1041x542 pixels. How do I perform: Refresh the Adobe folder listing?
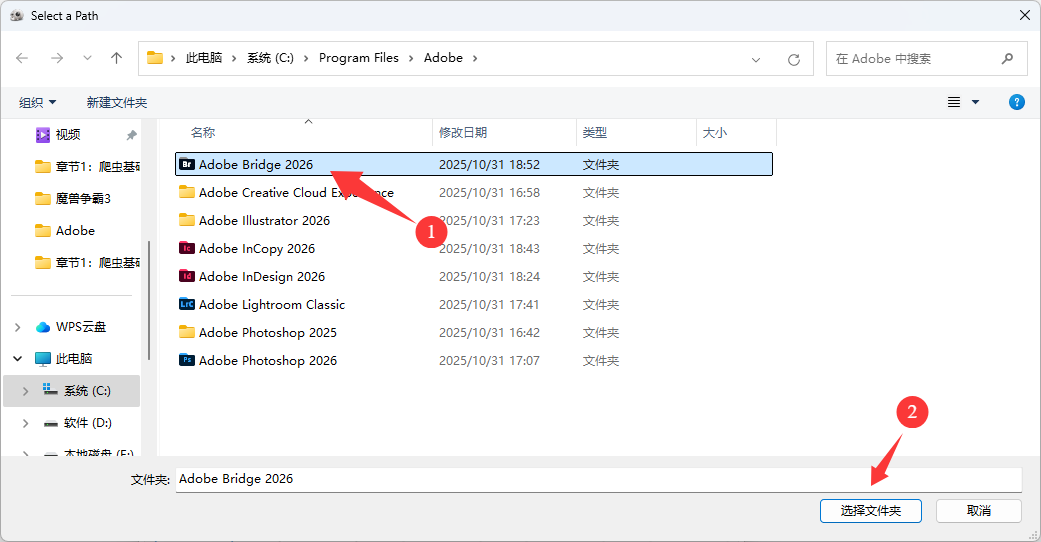(793, 60)
